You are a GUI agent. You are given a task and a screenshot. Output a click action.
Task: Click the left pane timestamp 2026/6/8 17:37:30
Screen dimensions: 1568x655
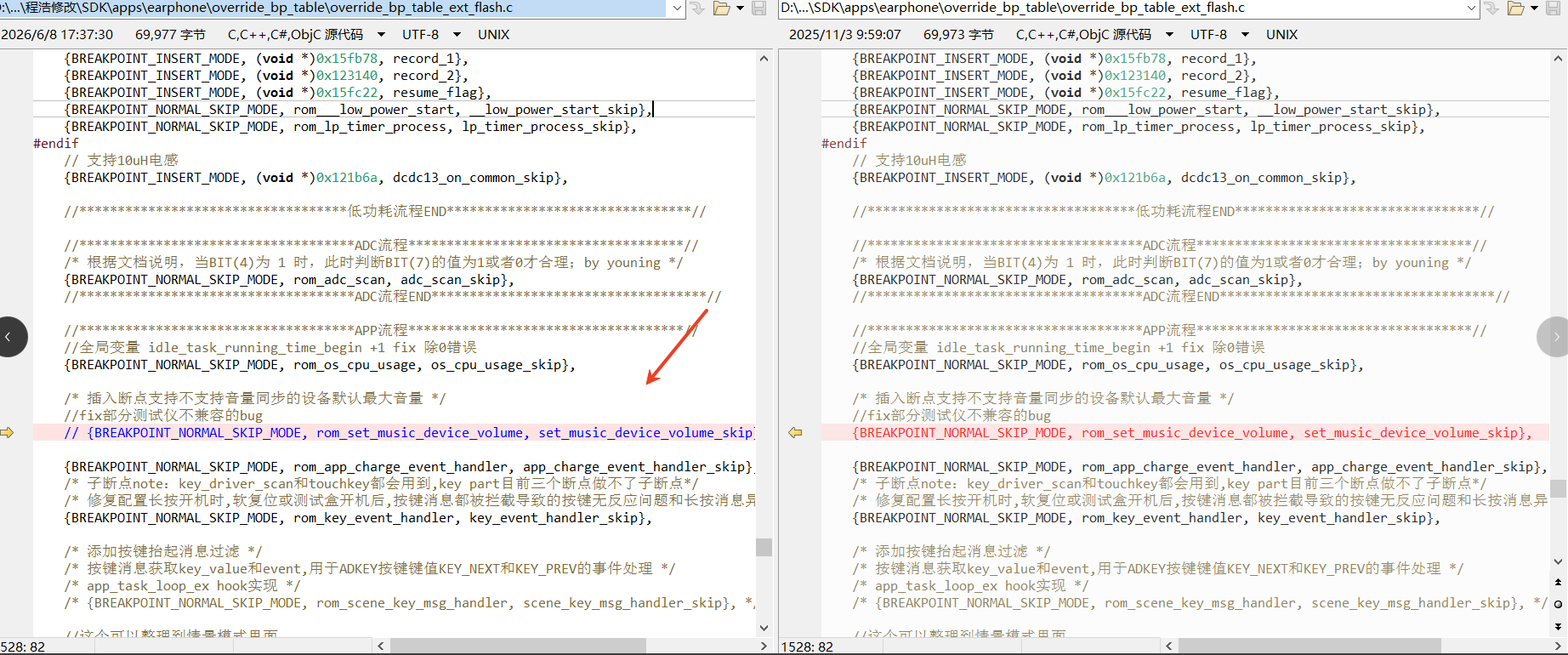point(57,35)
